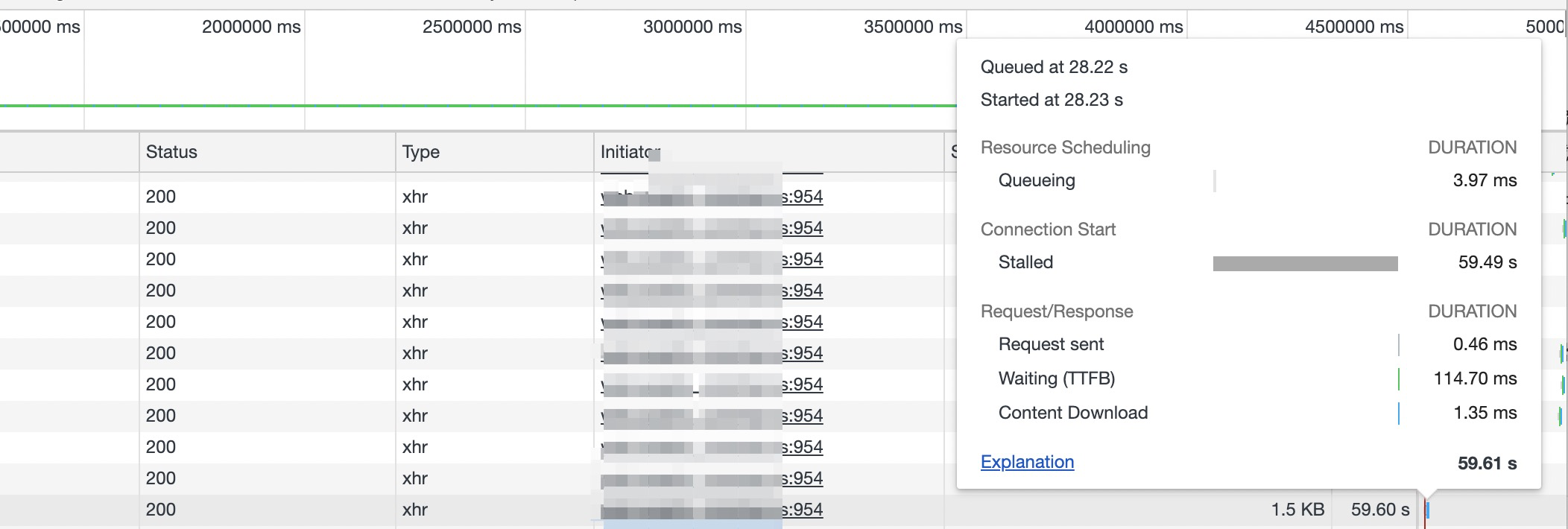1568x529 pixels.
Task: Click the 2000000 ms timeline ruler label
Action: (x=251, y=27)
